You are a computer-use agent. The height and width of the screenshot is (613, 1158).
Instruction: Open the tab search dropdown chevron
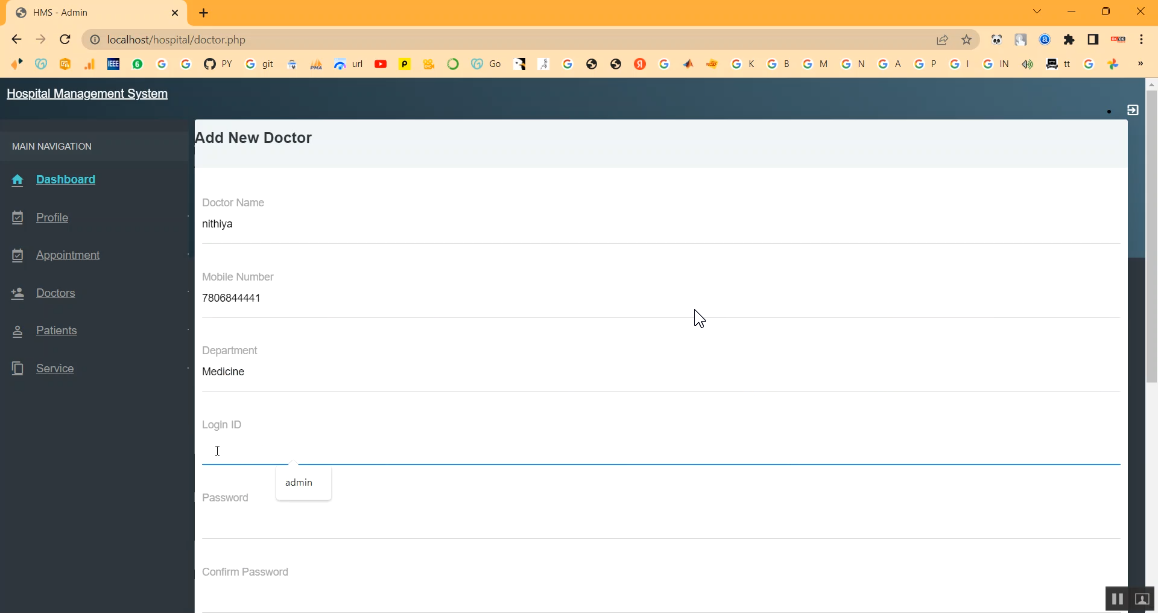click(1037, 11)
